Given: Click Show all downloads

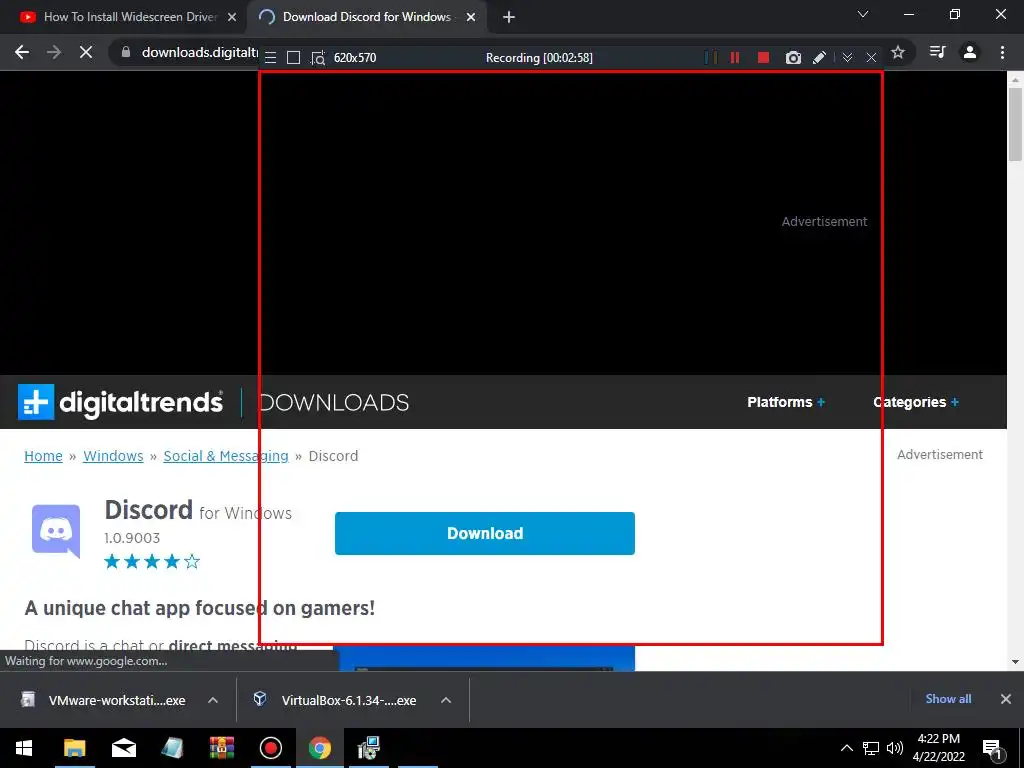Looking at the screenshot, I should point(948,699).
